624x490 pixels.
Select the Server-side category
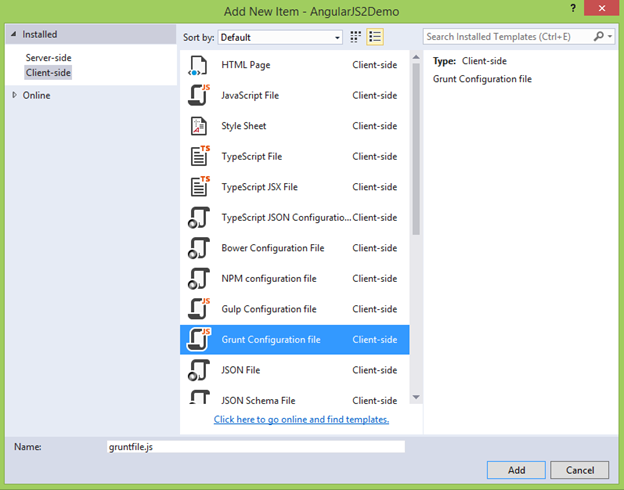(x=48, y=58)
